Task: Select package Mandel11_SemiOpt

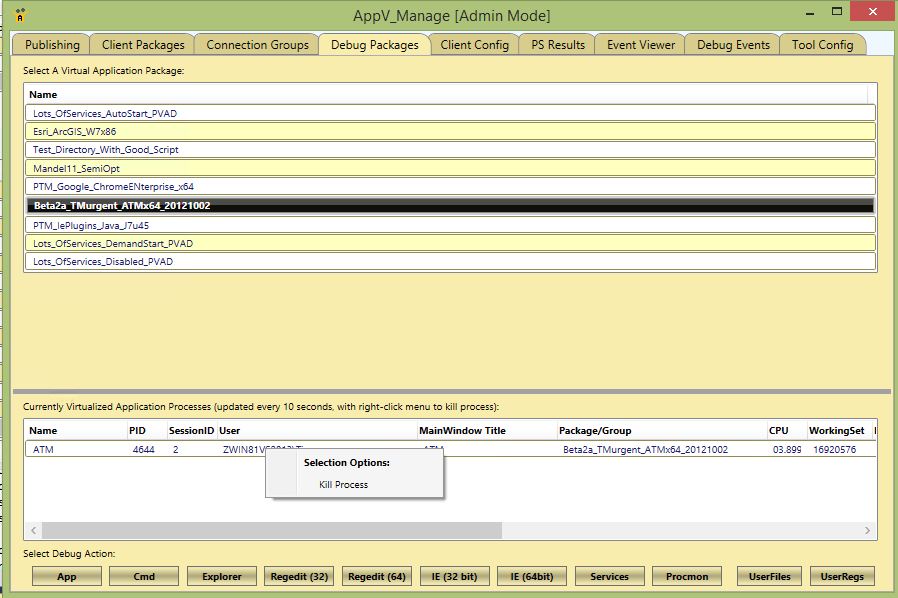Action: click(450, 168)
